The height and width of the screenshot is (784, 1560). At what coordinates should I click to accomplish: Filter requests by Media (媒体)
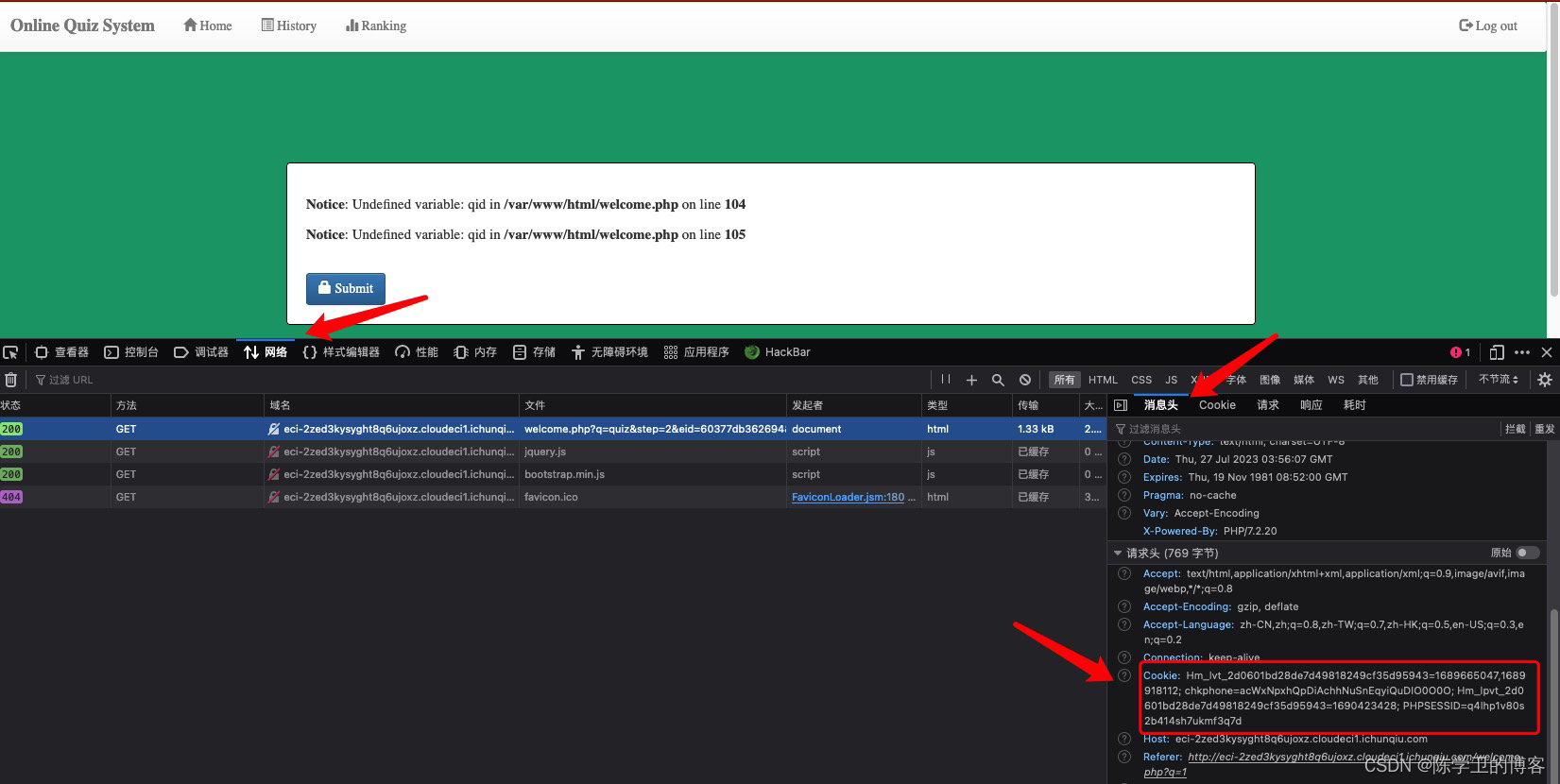1304,380
